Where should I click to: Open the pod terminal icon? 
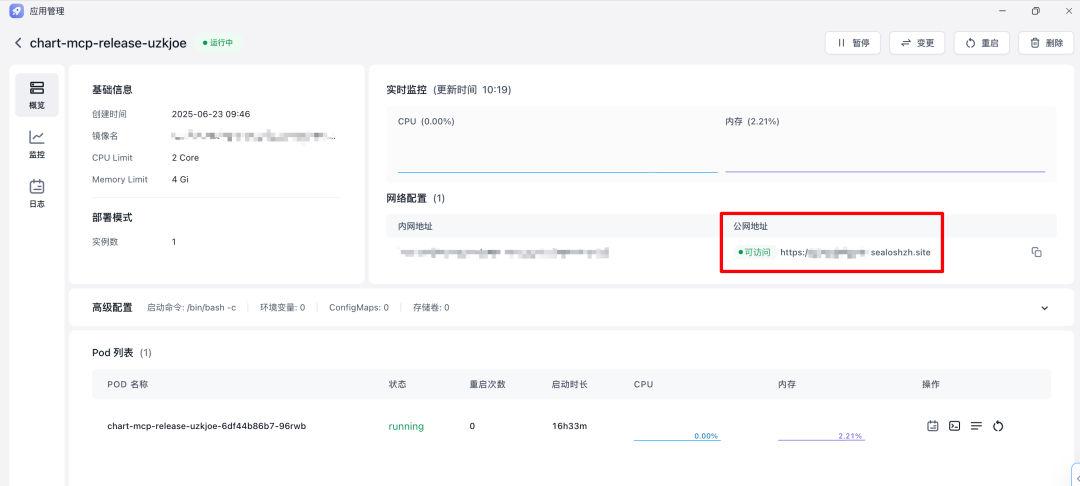click(954, 426)
